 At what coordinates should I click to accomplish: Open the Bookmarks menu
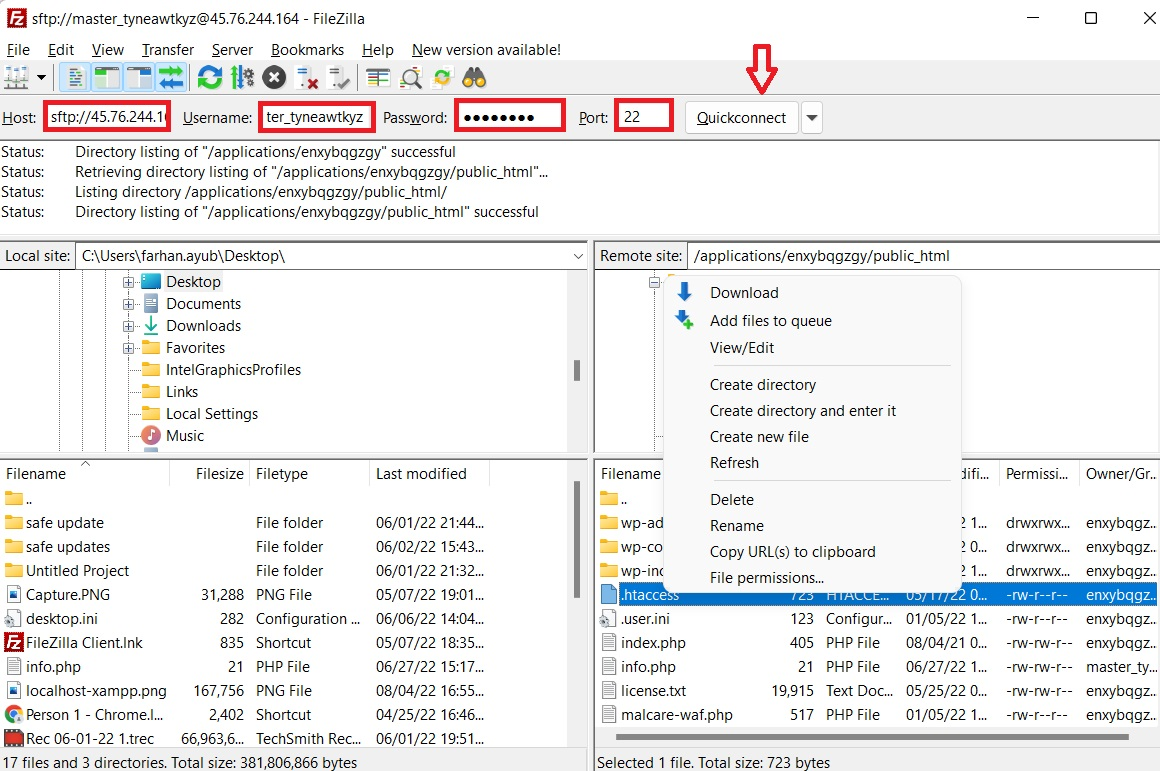pos(307,49)
